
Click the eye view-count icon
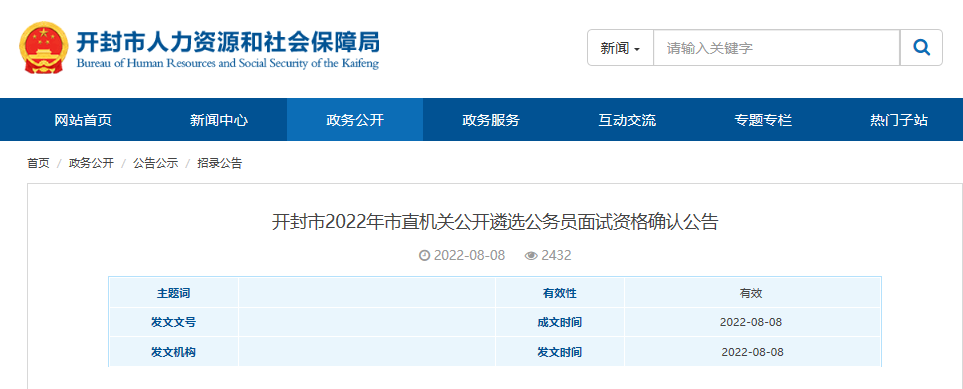(x=531, y=256)
